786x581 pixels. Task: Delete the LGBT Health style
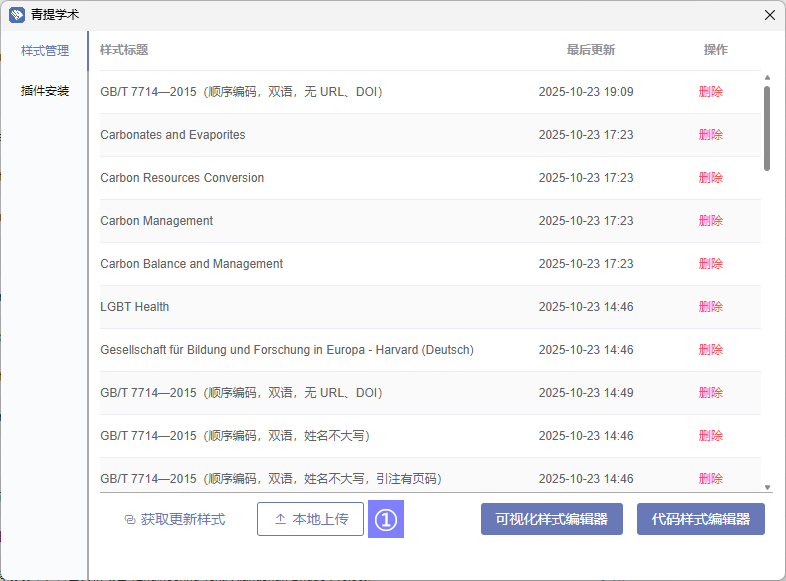pos(710,307)
